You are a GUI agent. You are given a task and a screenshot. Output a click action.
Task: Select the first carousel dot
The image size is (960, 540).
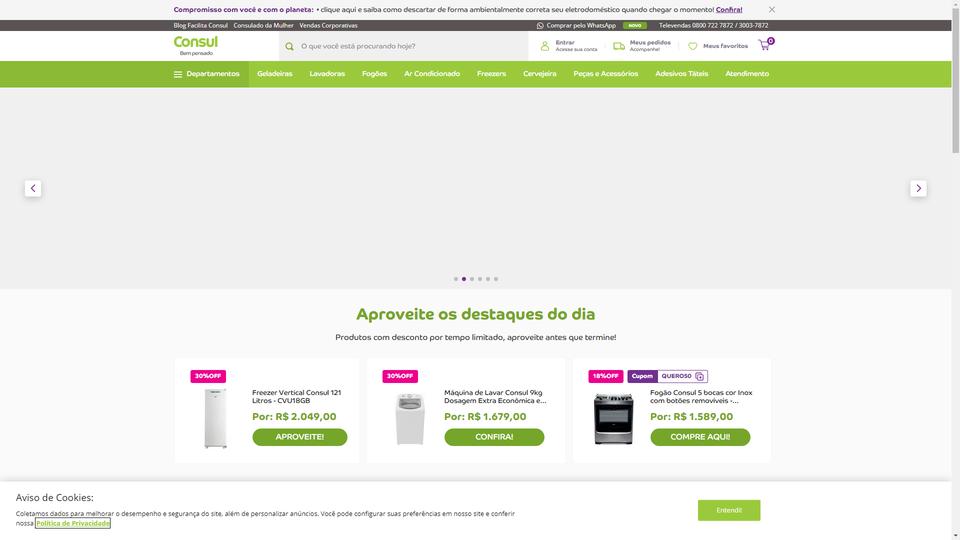click(456, 279)
